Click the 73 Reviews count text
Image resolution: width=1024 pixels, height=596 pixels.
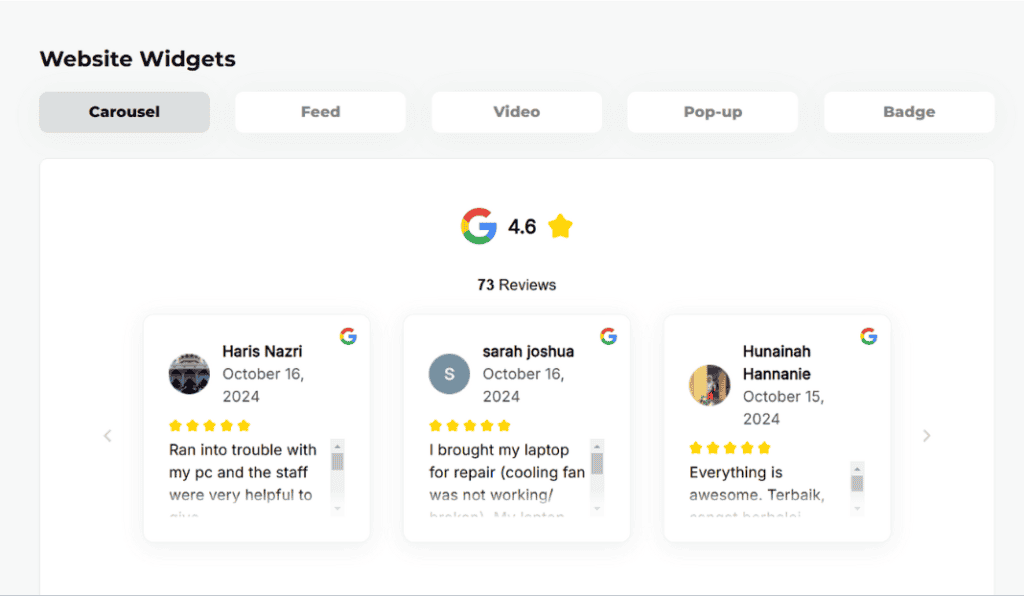pos(516,285)
